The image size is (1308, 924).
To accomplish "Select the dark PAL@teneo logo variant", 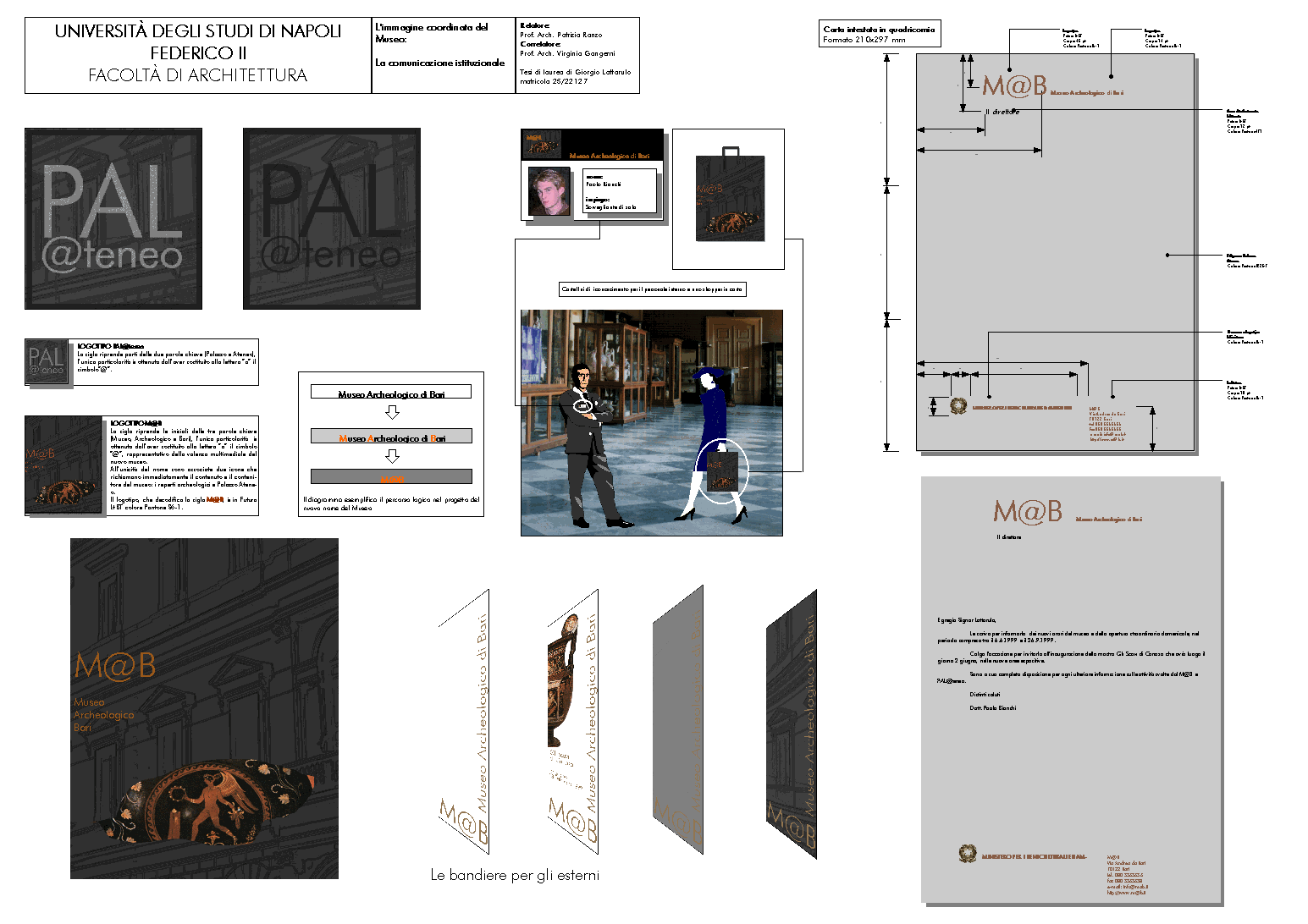I will pyautogui.click(x=332, y=218).
